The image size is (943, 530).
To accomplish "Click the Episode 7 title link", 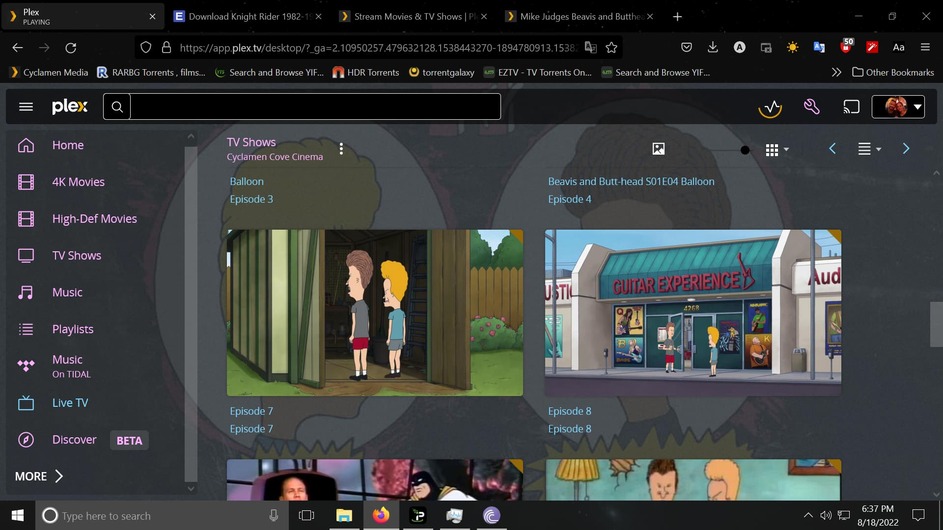I will (x=251, y=411).
